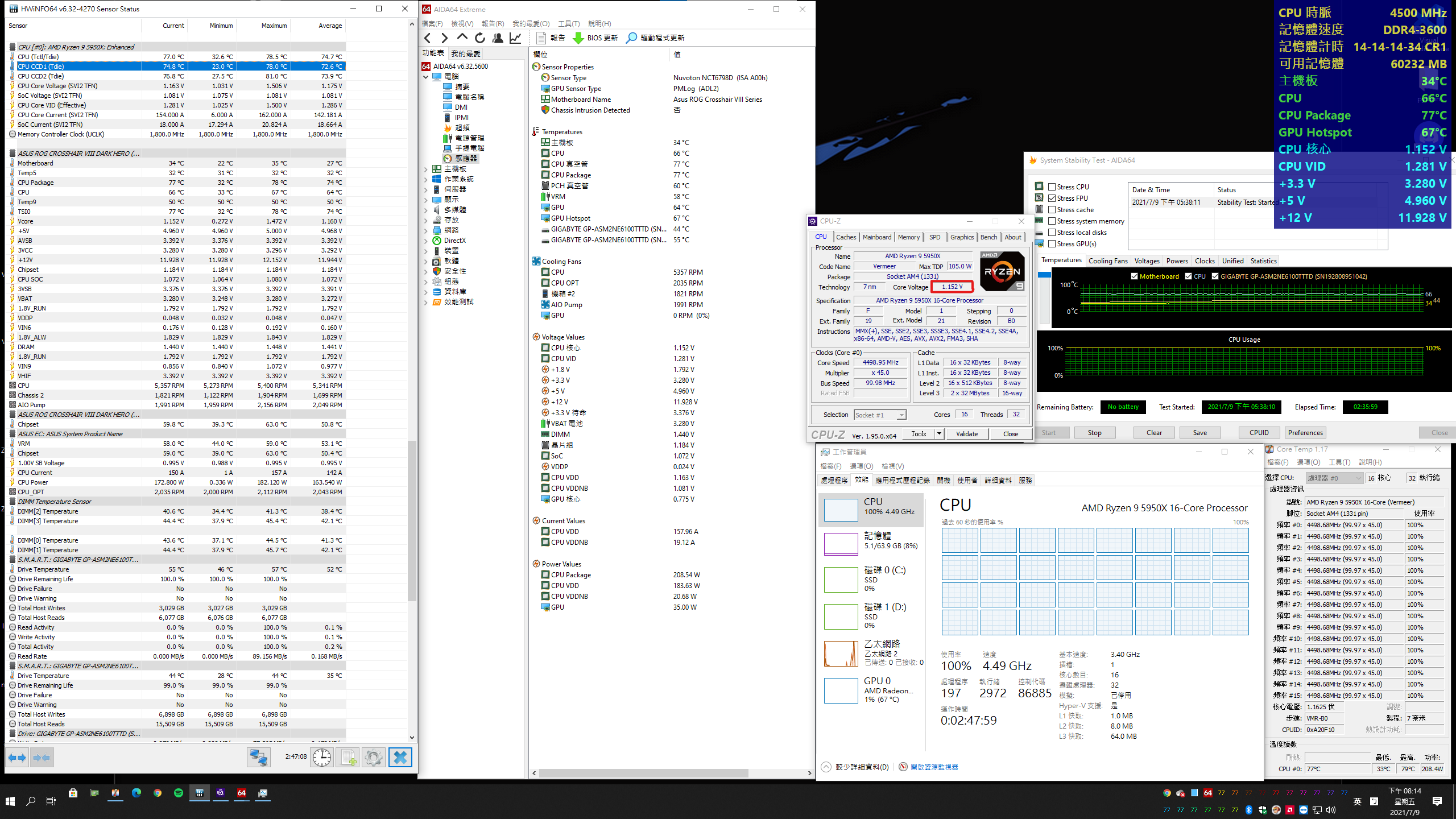1456x819 pixels.
Task: Enable Stress local disks checkbox
Action: point(1052,232)
